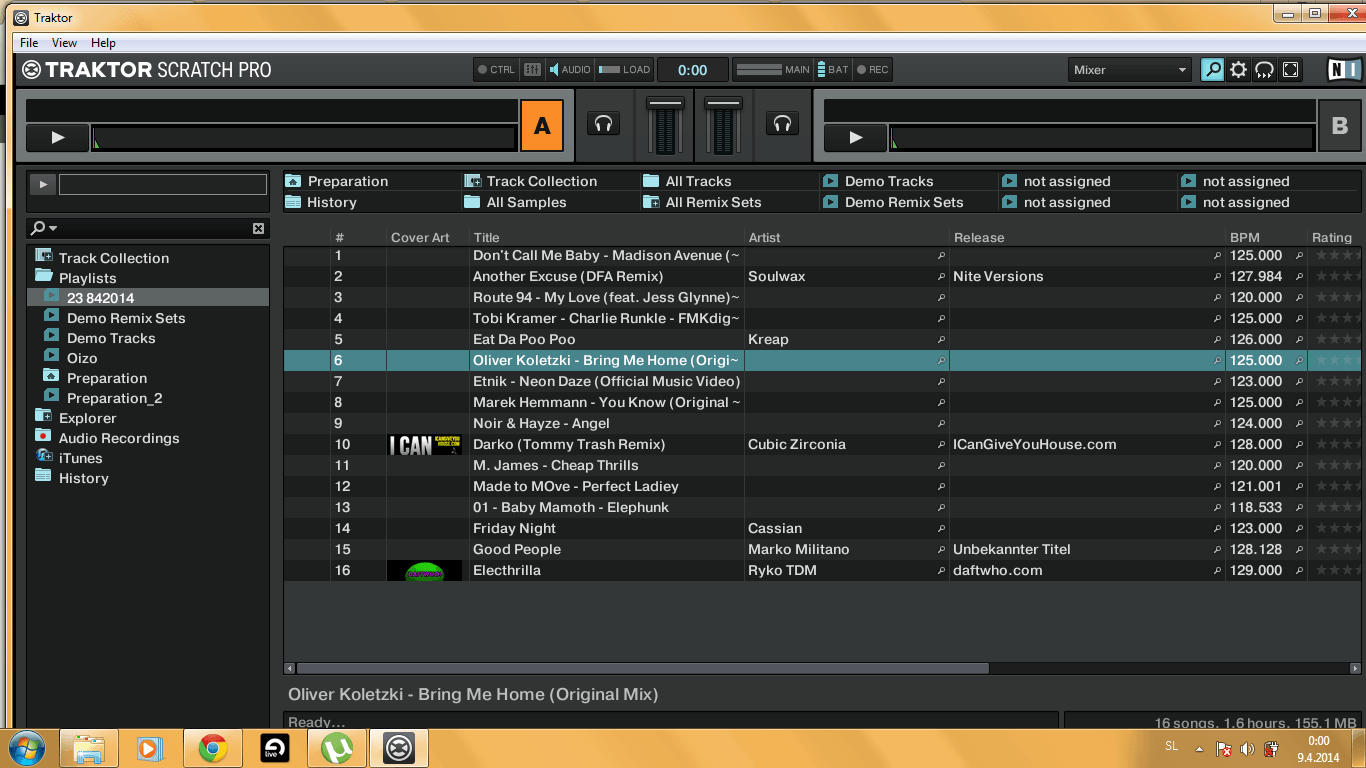Click the track list horizontal scrollbar

(643, 668)
